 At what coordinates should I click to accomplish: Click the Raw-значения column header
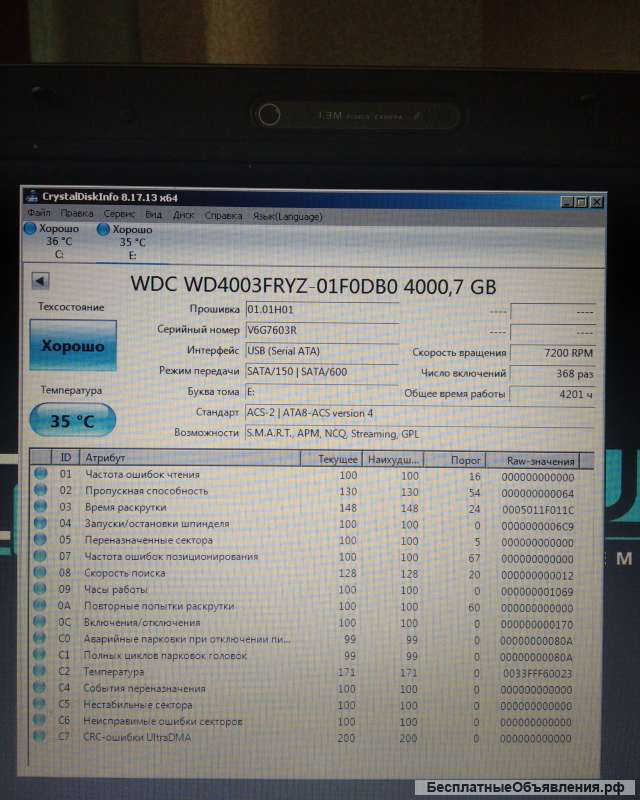(x=533, y=461)
